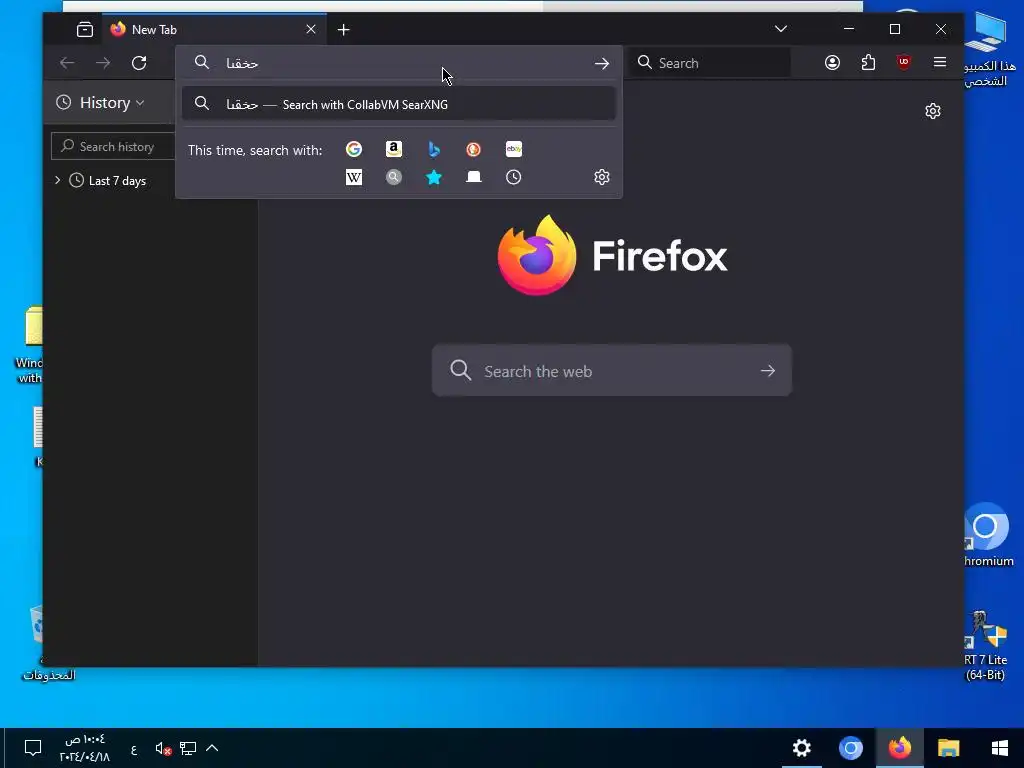Open Settings from the taskbar

click(x=801, y=748)
